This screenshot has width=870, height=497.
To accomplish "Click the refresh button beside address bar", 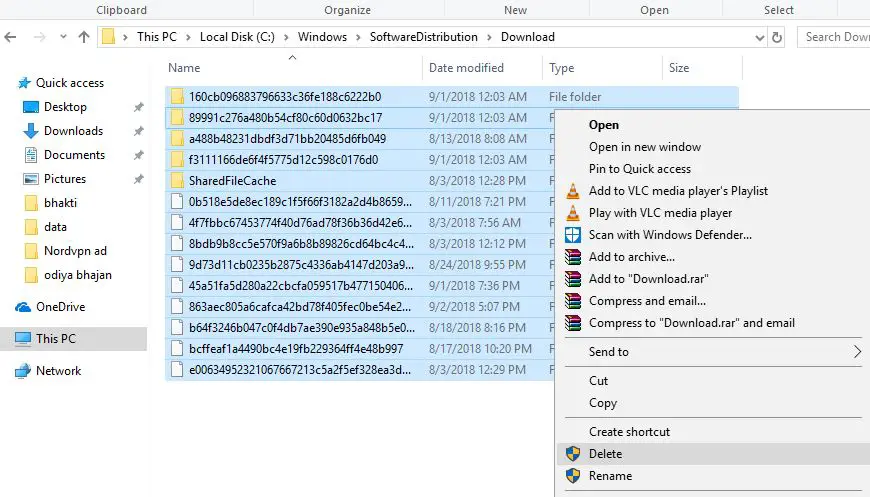I will coord(777,37).
